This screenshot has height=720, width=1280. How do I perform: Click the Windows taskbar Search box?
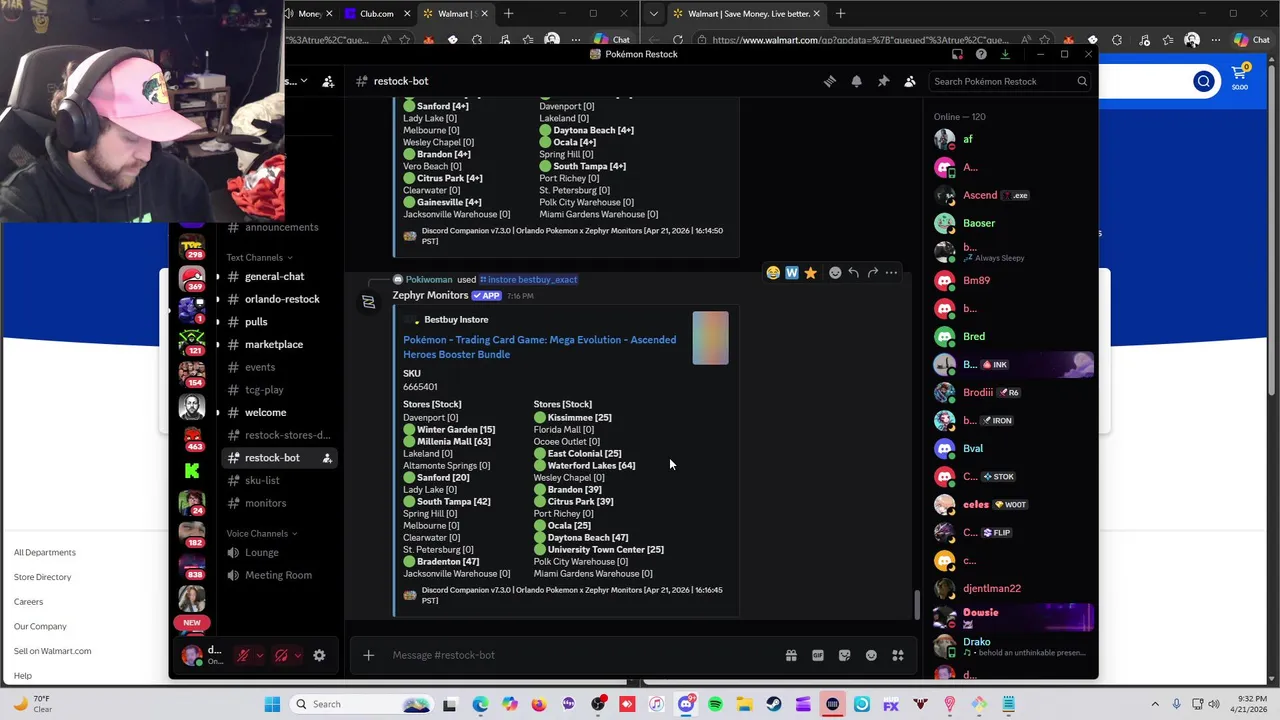pos(362,704)
